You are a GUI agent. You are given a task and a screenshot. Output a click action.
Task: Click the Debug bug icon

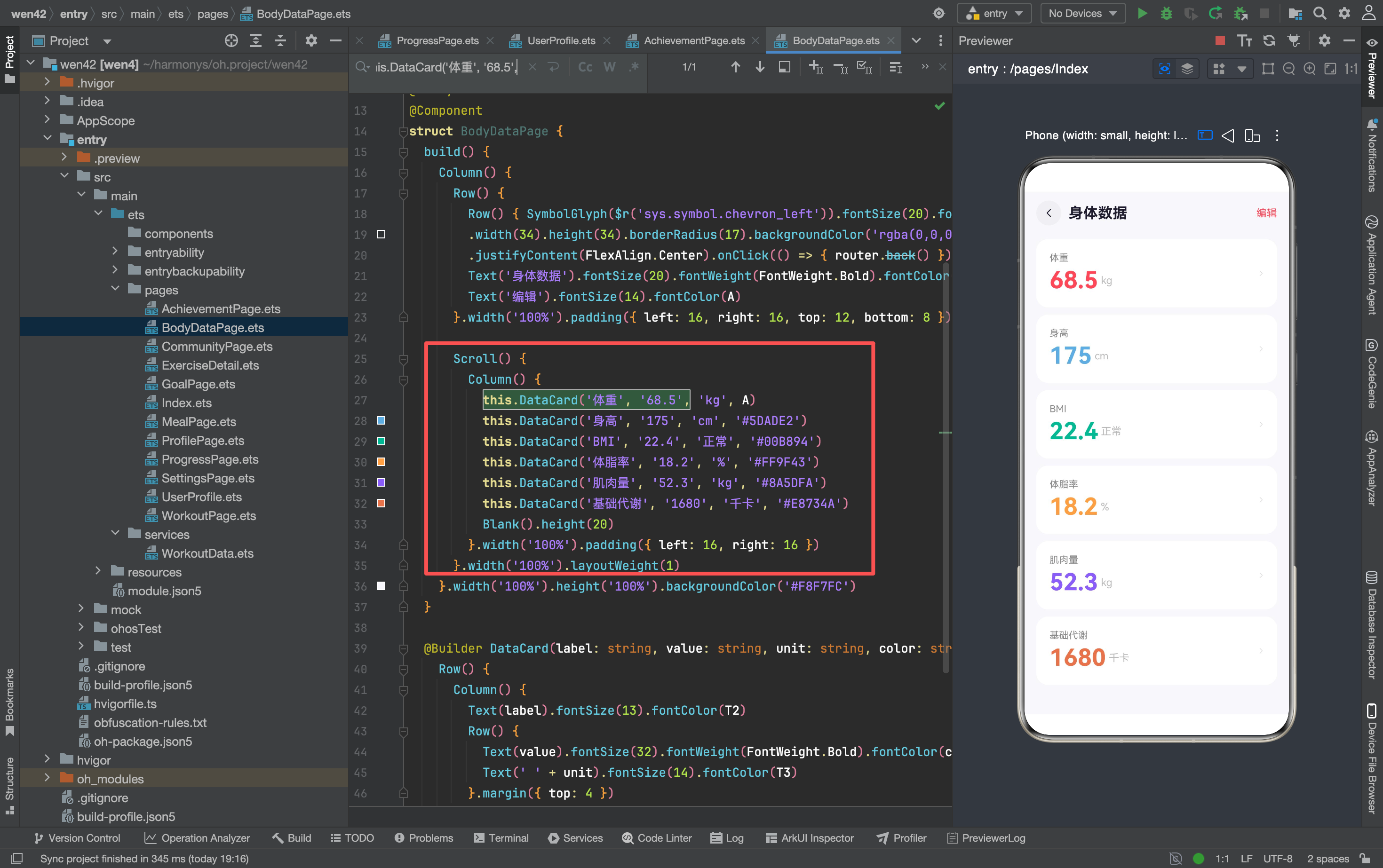1166,13
